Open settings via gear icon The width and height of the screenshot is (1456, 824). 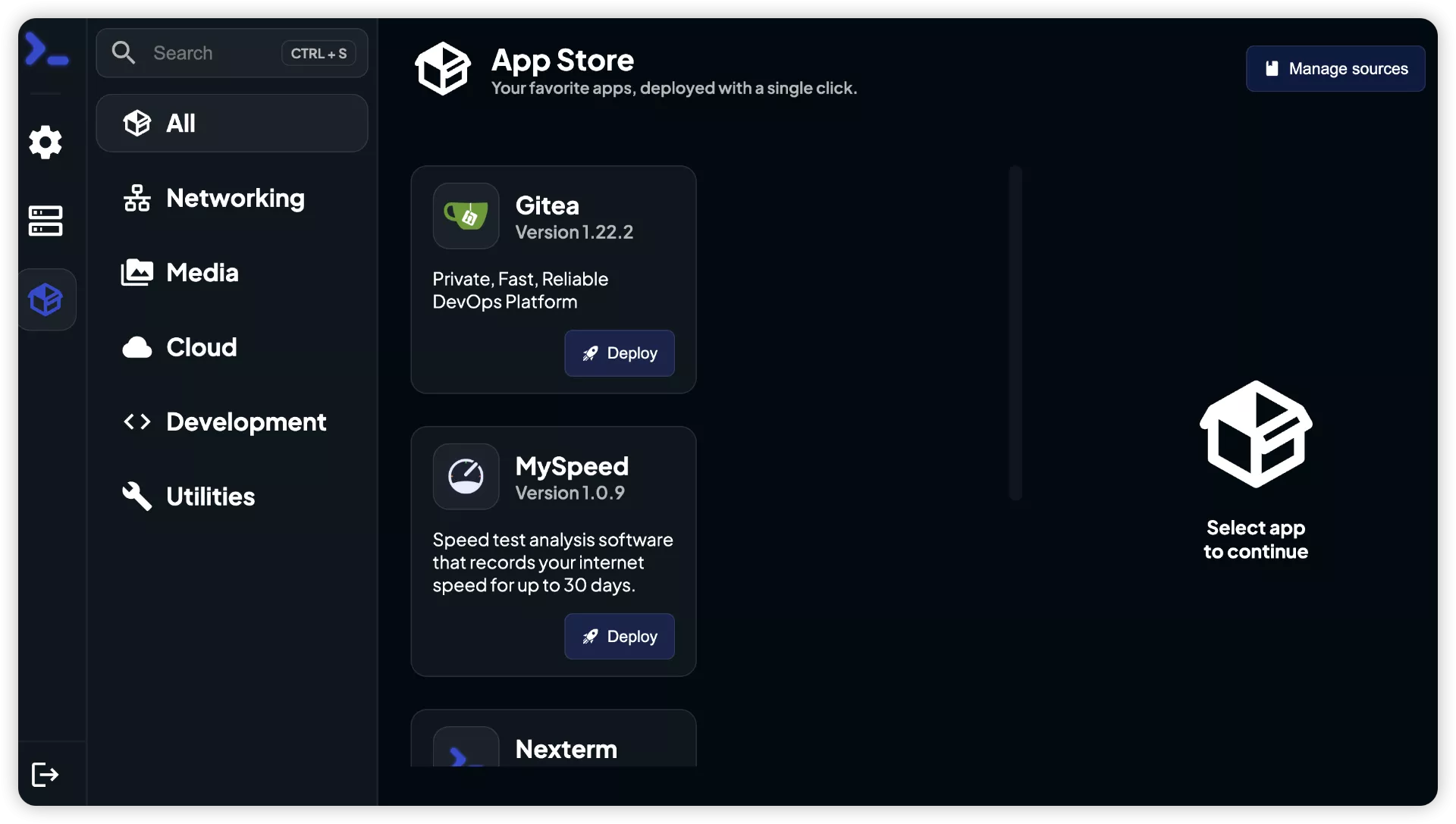click(45, 142)
